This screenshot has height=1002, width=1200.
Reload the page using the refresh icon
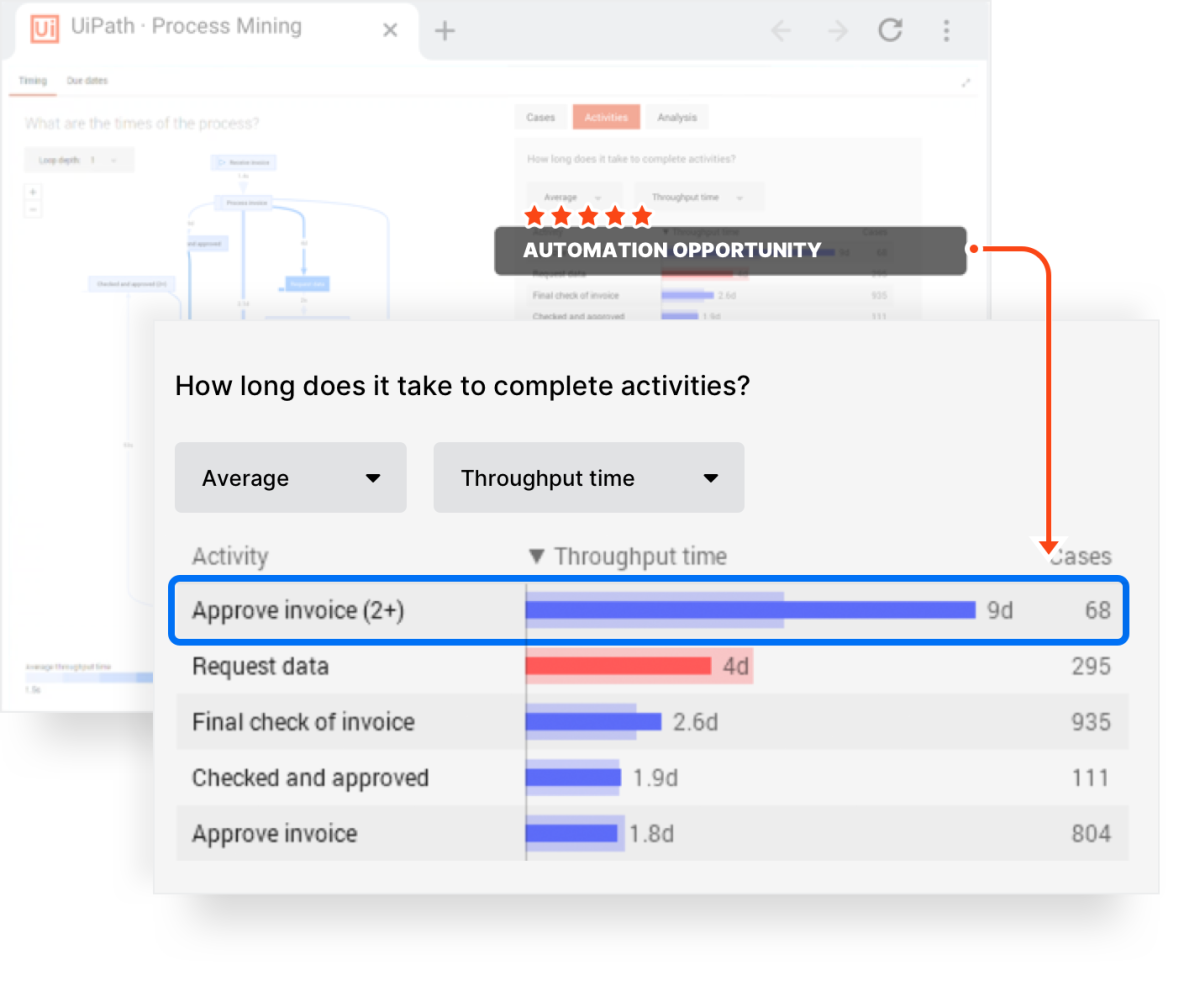point(890,30)
